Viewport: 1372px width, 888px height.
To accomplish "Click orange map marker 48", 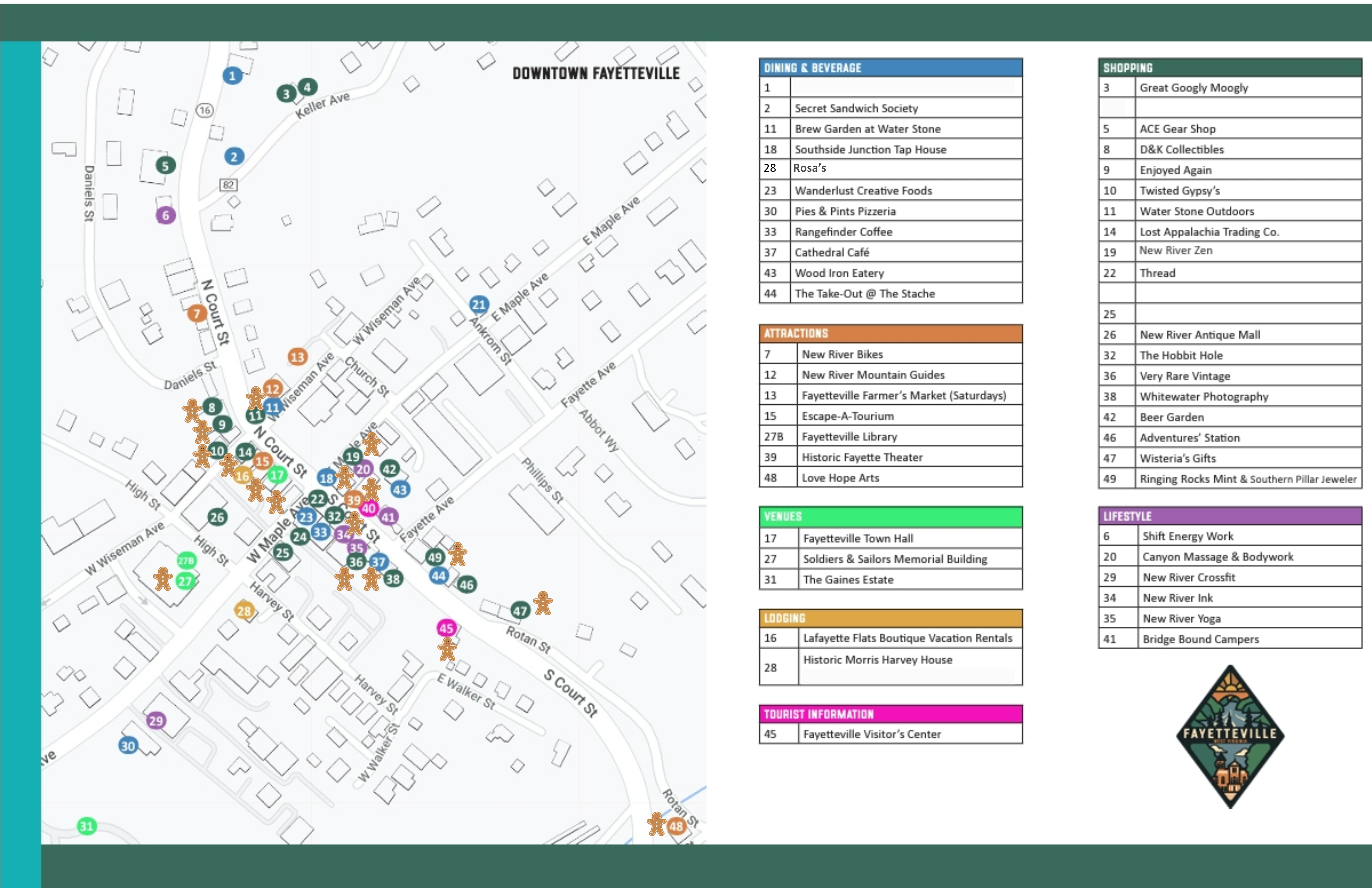I will point(676,826).
